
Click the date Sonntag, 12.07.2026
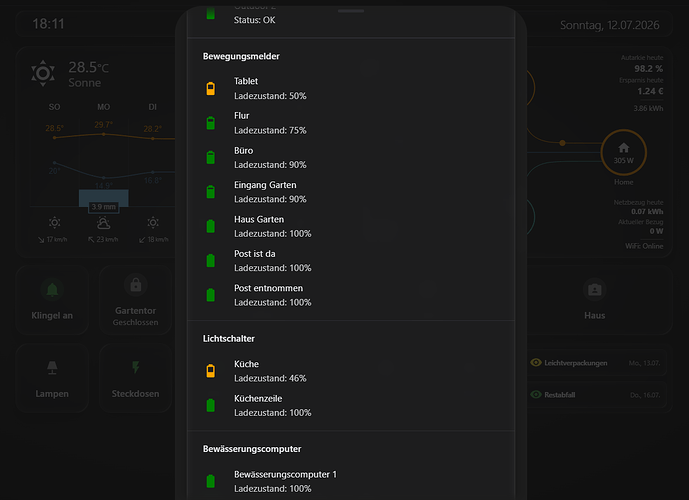point(609,25)
